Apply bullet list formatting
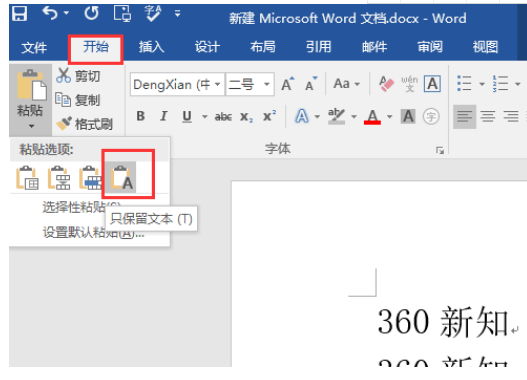Screen dimensions: 527x380 464,83
